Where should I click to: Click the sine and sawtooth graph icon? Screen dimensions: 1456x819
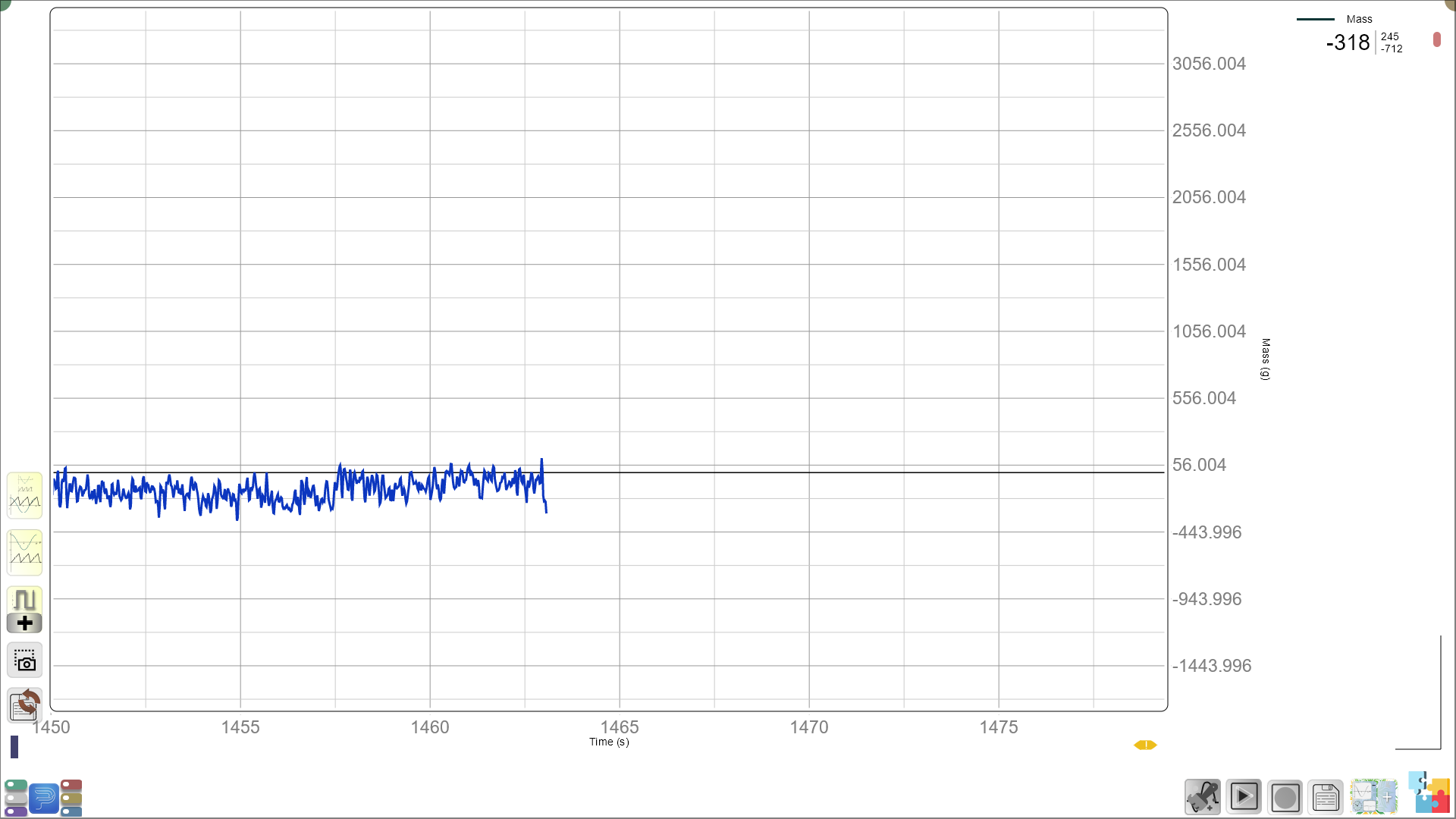click(24, 552)
